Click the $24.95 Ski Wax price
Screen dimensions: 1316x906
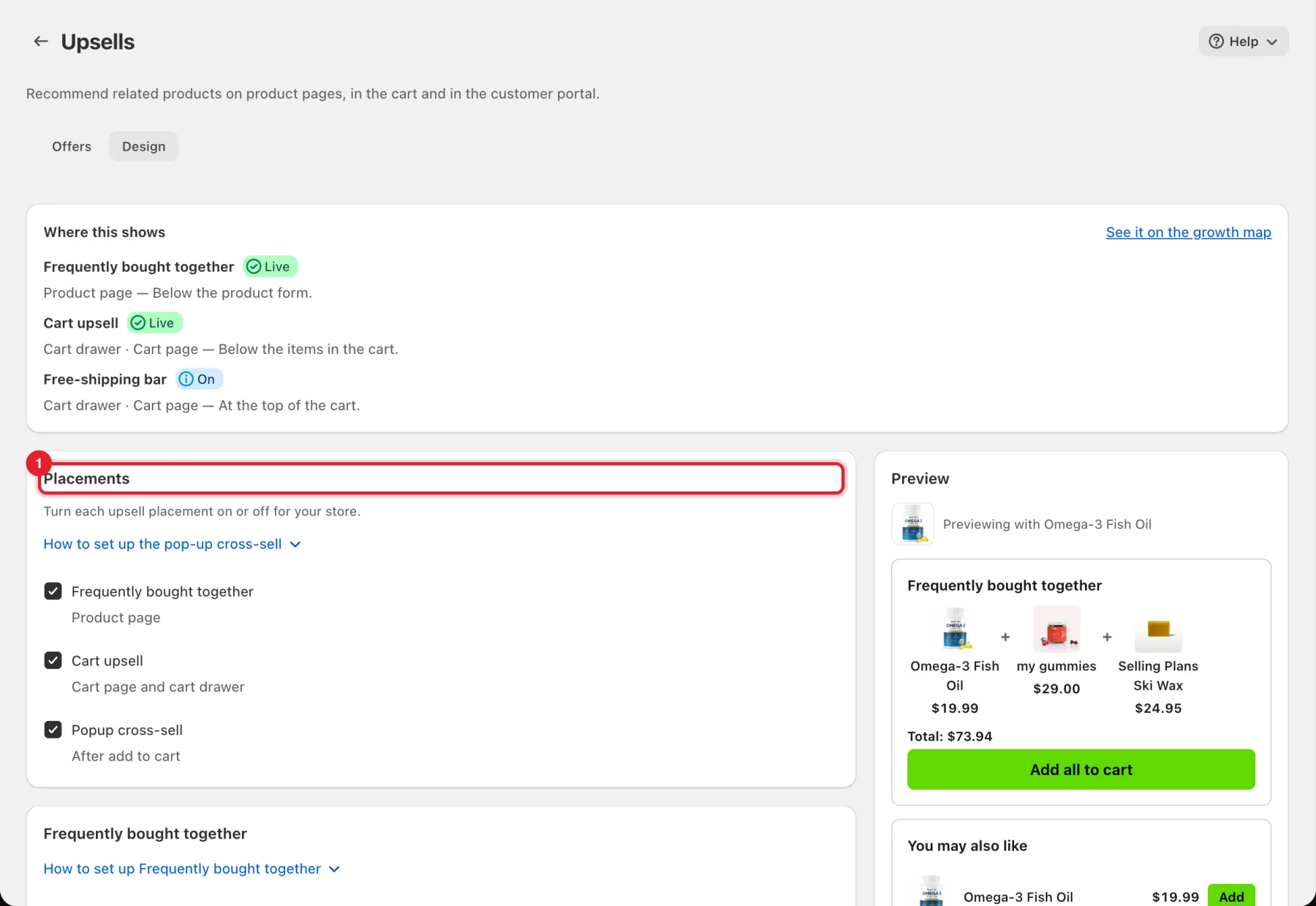[1158, 708]
